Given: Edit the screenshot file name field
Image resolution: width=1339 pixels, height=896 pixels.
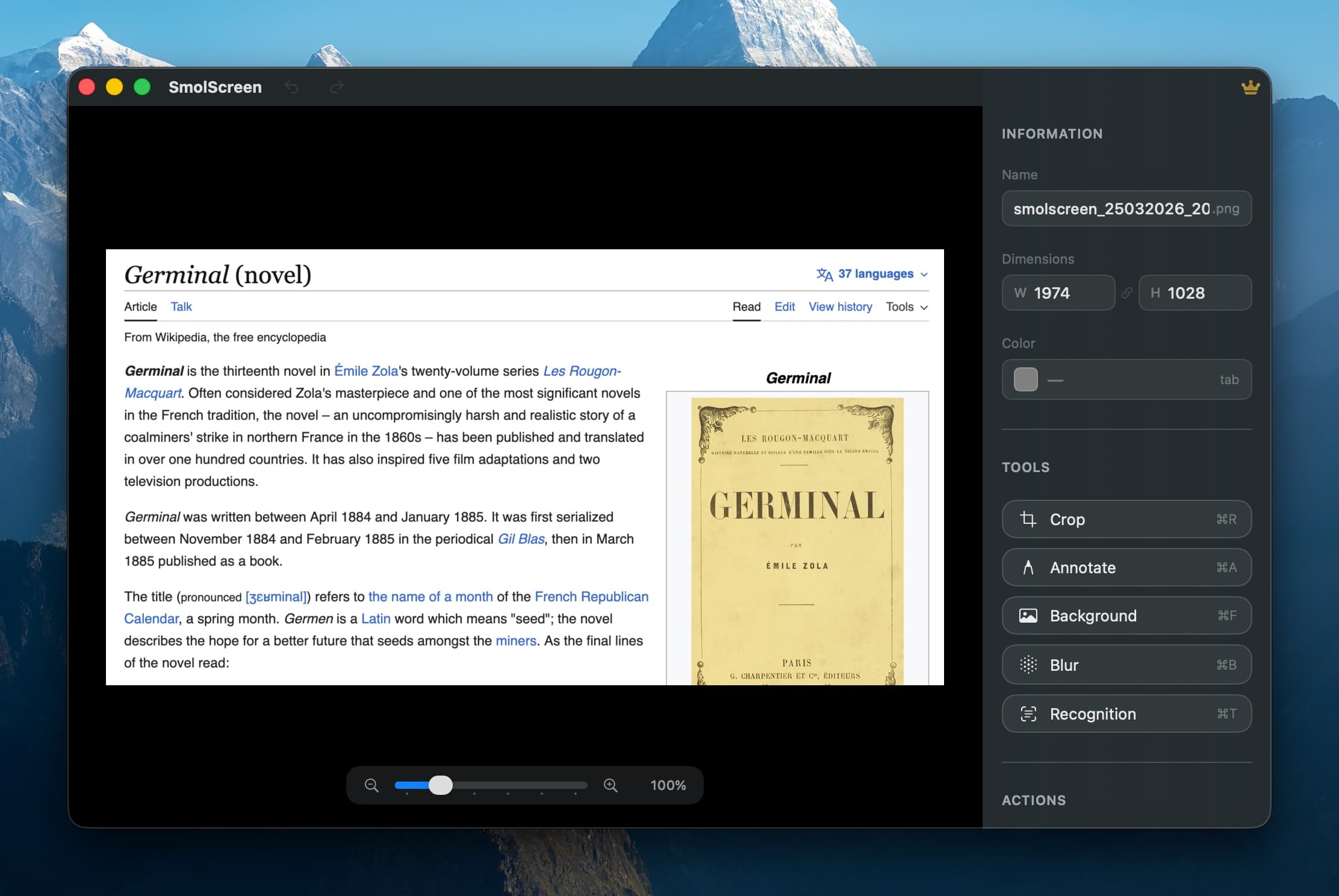Looking at the screenshot, I should pos(1126,208).
